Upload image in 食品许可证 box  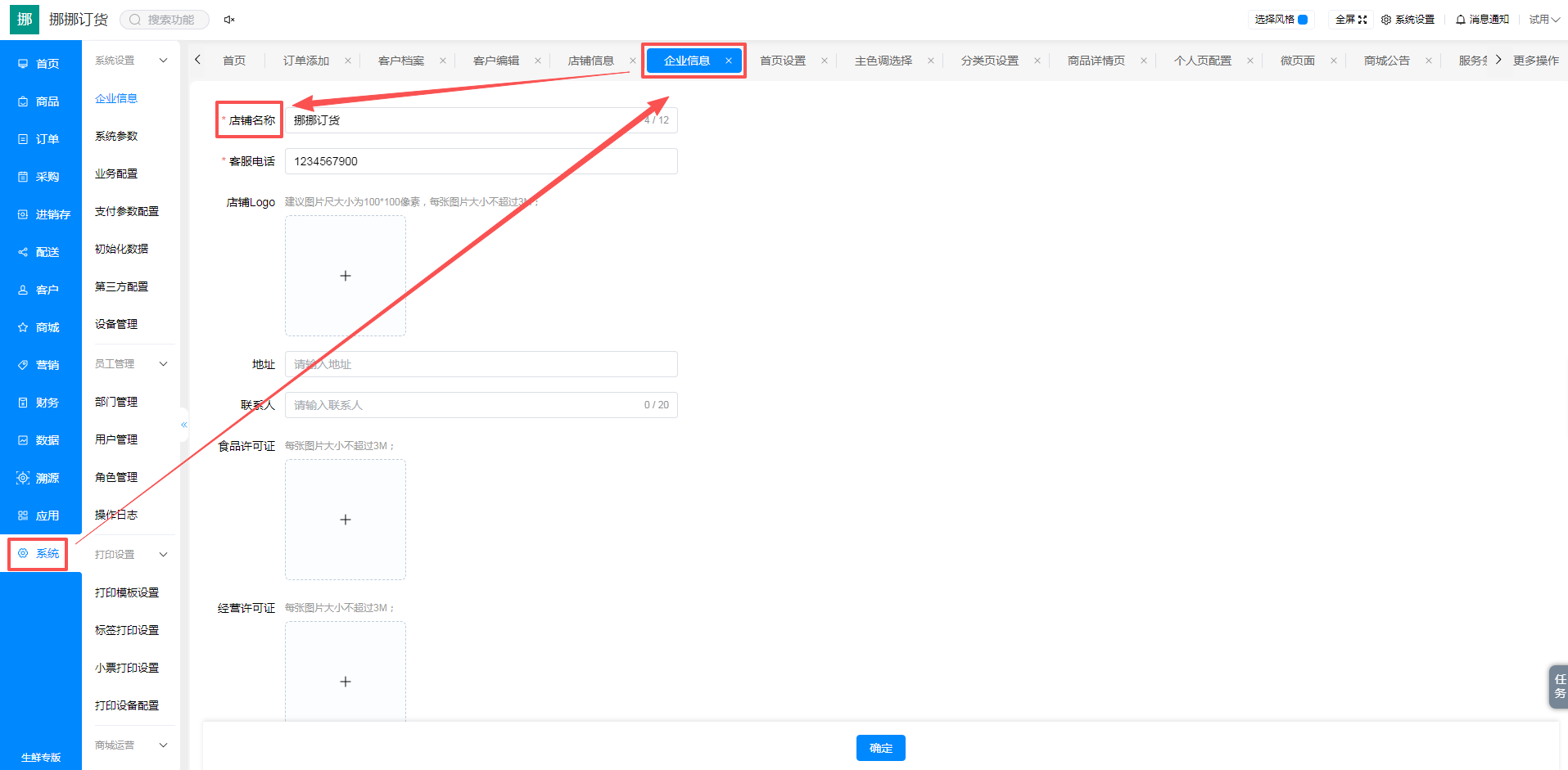click(346, 520)
